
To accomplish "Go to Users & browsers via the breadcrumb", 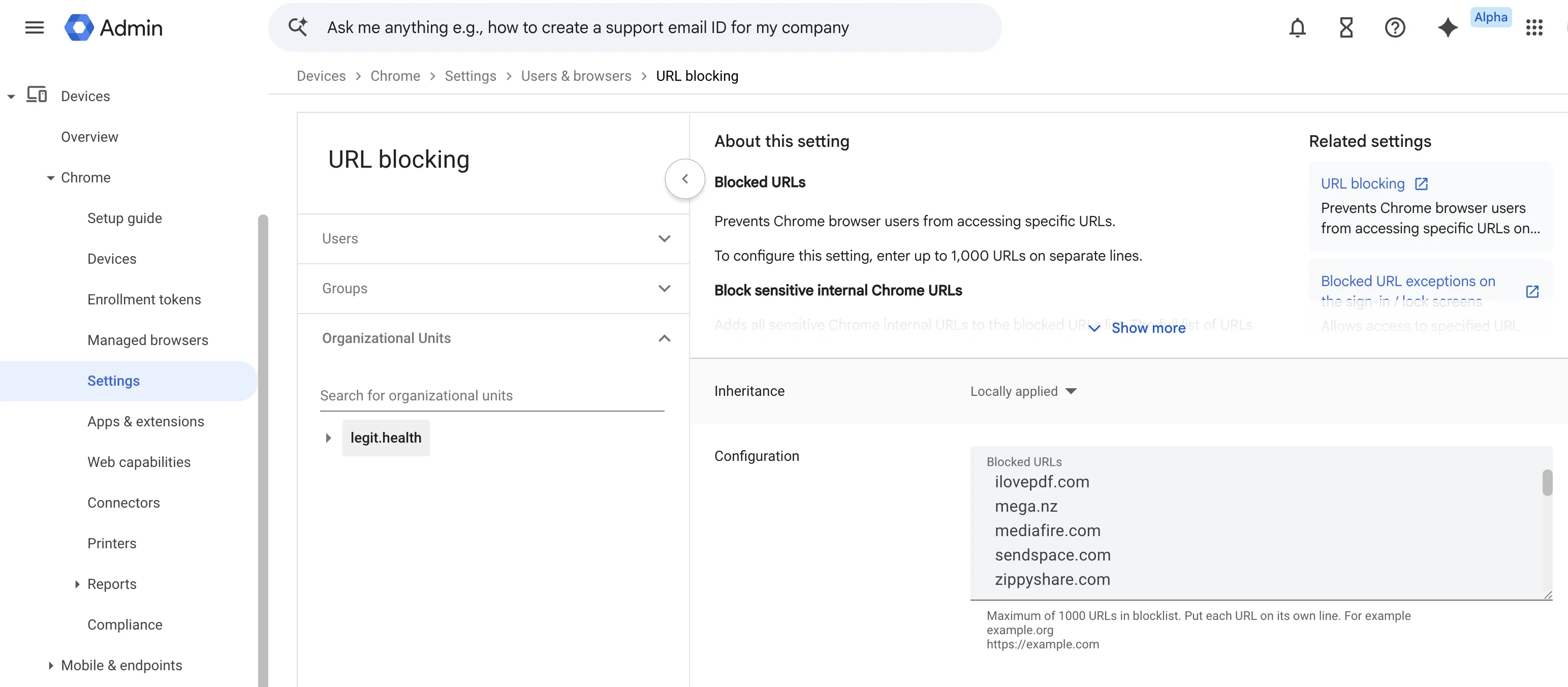I will [x=576, y=75].
